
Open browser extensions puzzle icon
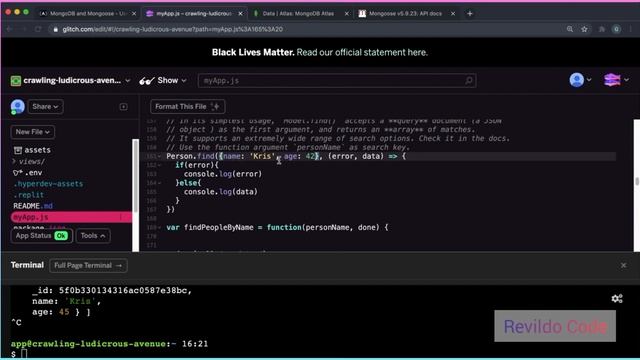[602, 29]
